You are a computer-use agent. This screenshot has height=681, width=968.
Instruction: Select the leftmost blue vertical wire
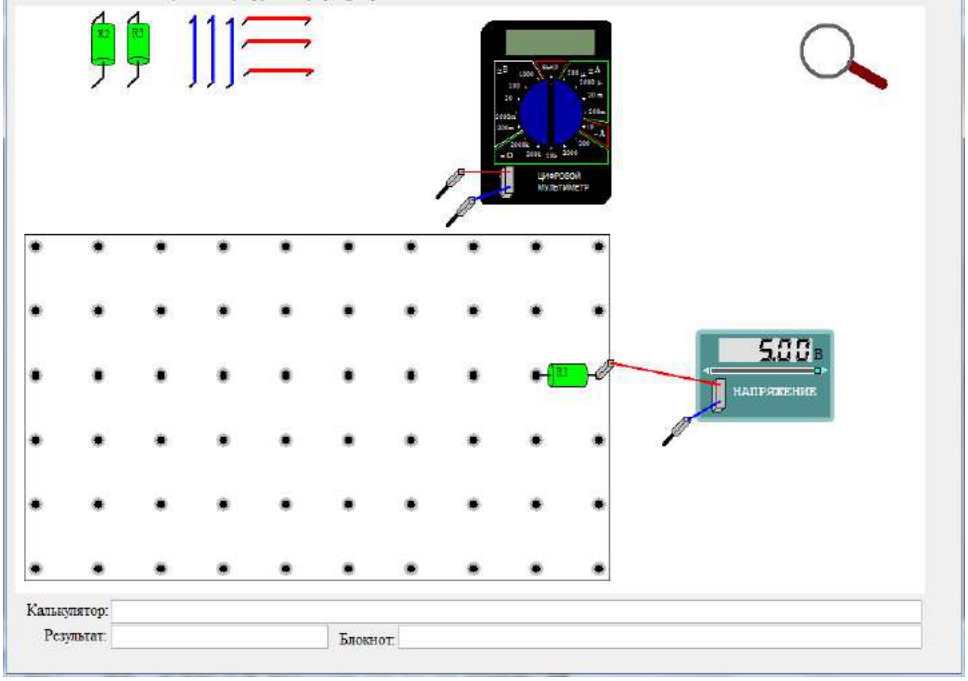pyautogui.click(x=193, y=51)
